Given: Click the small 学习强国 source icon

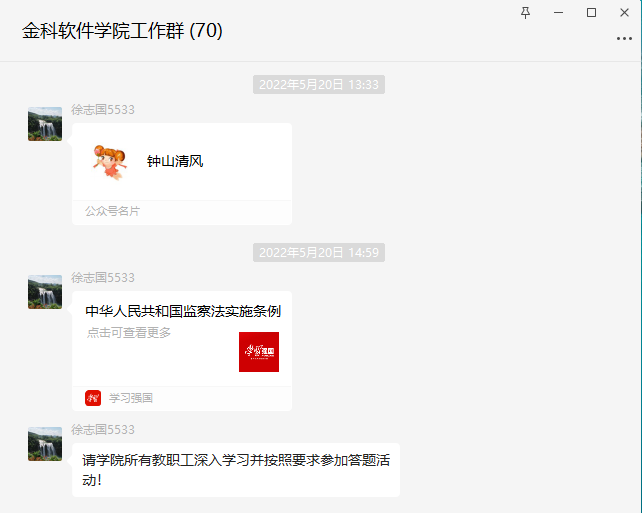Looking at the screenshot, I should coord(93,398).
